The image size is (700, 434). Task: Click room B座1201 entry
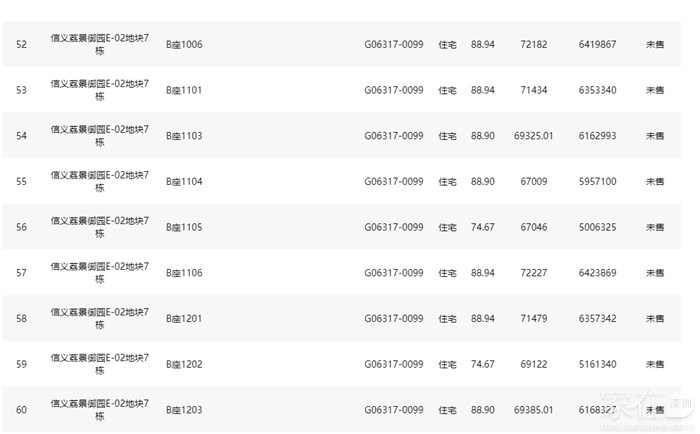point(184,319)
